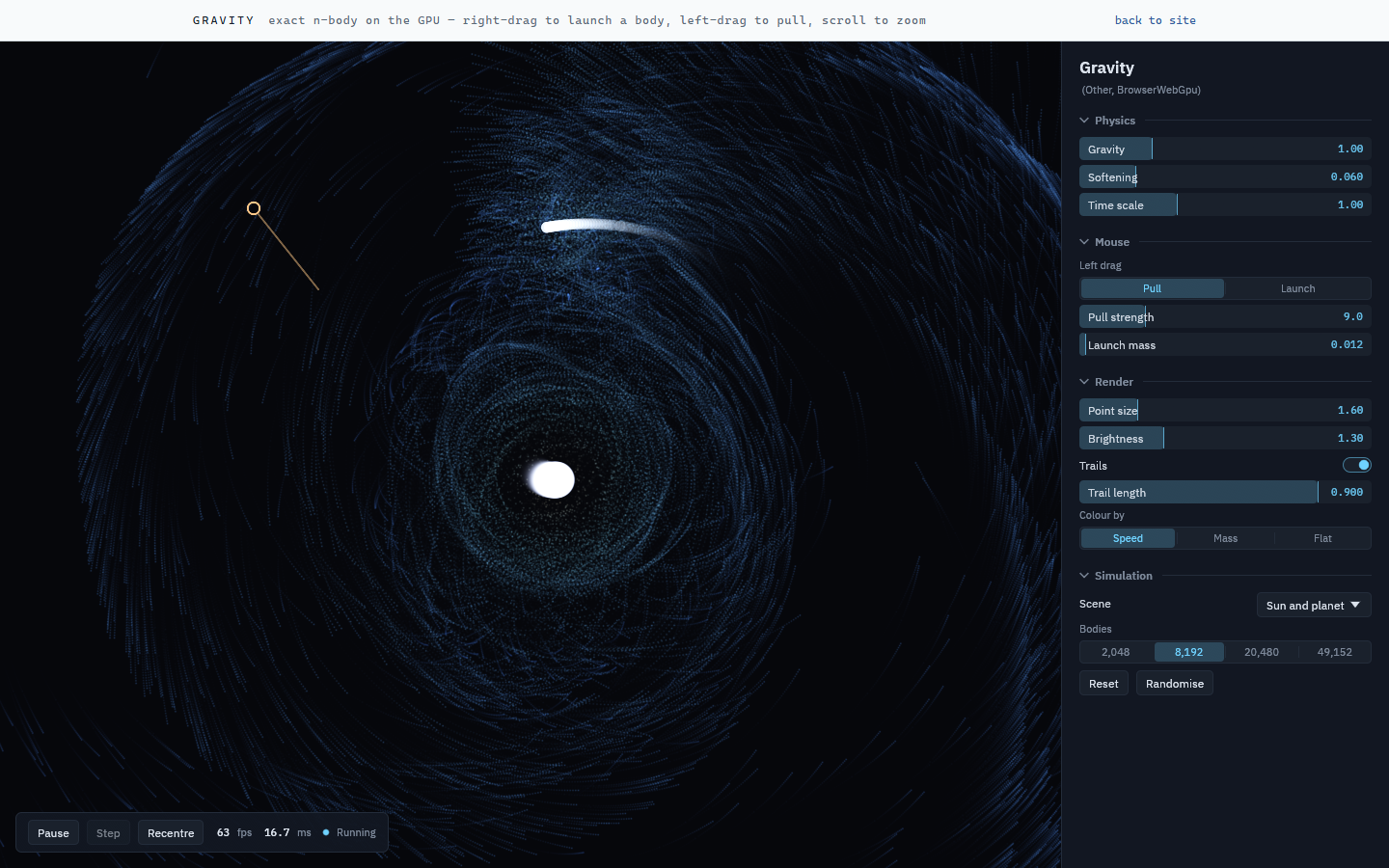Click the Step button
Screen dimensions: 1389x868
point(108,832)
